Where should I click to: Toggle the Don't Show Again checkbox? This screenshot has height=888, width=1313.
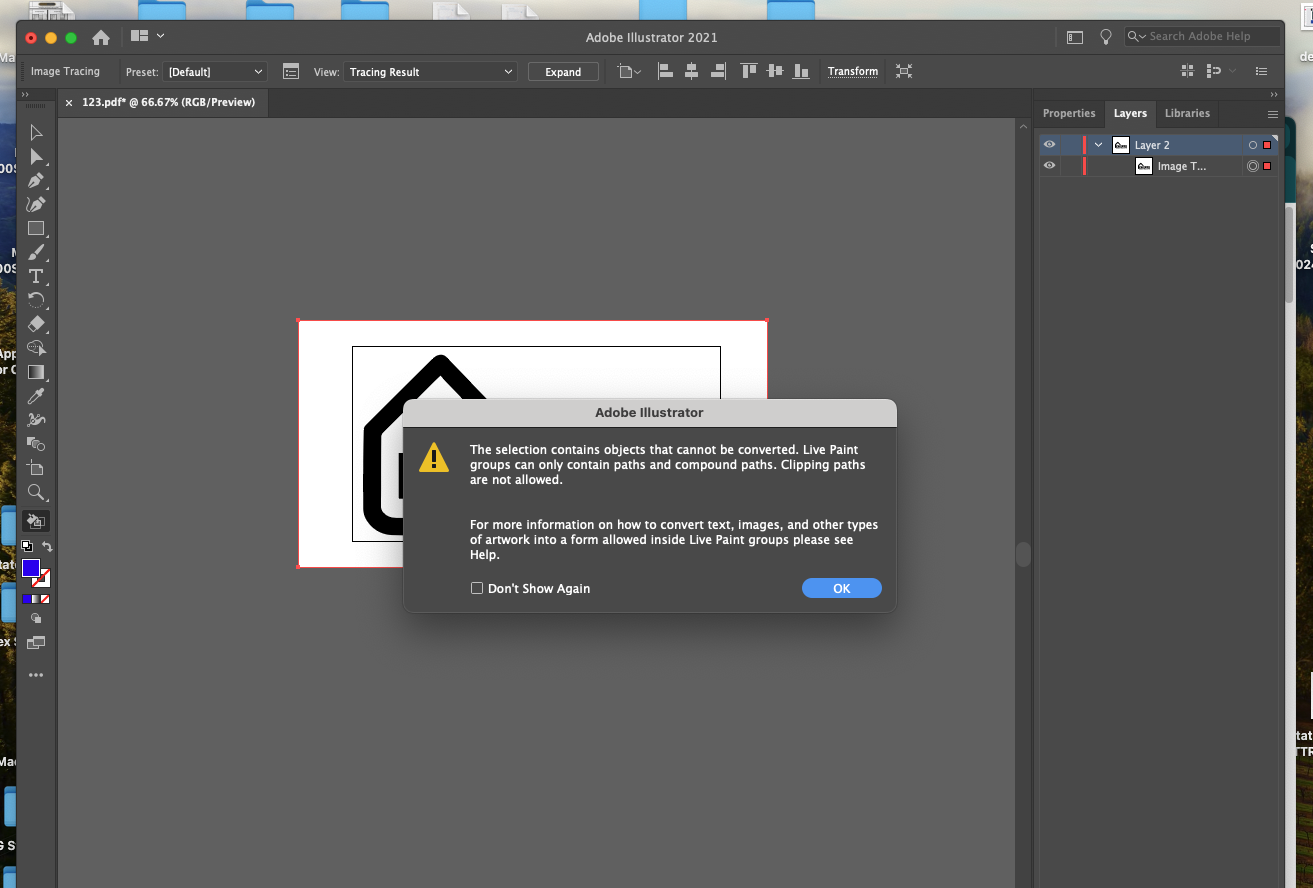point(477,588)
